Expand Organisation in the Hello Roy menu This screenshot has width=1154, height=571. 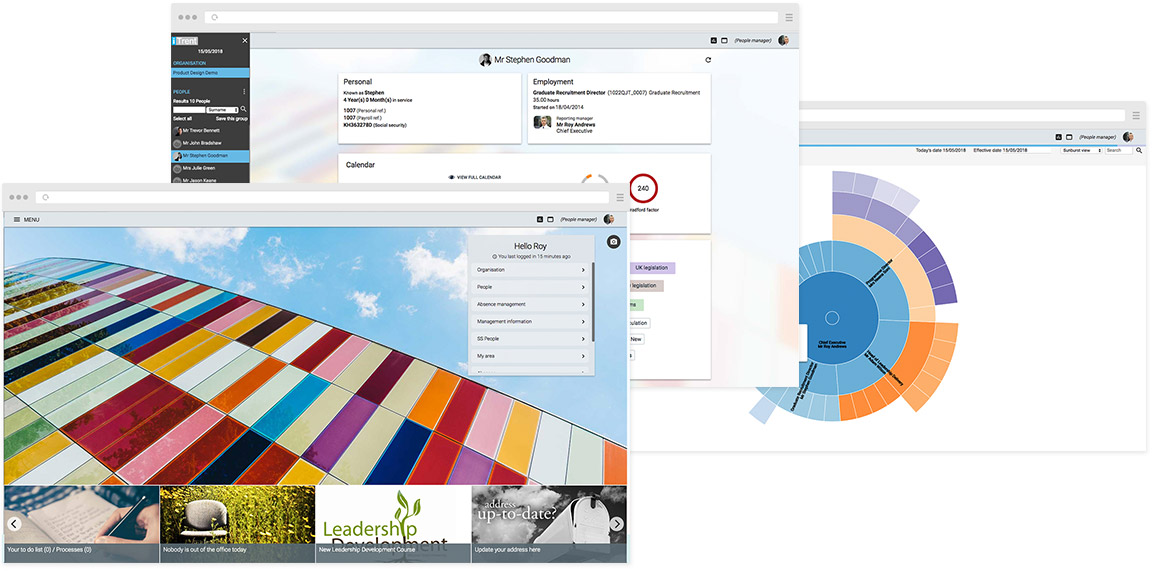click(x=531, y=270)
